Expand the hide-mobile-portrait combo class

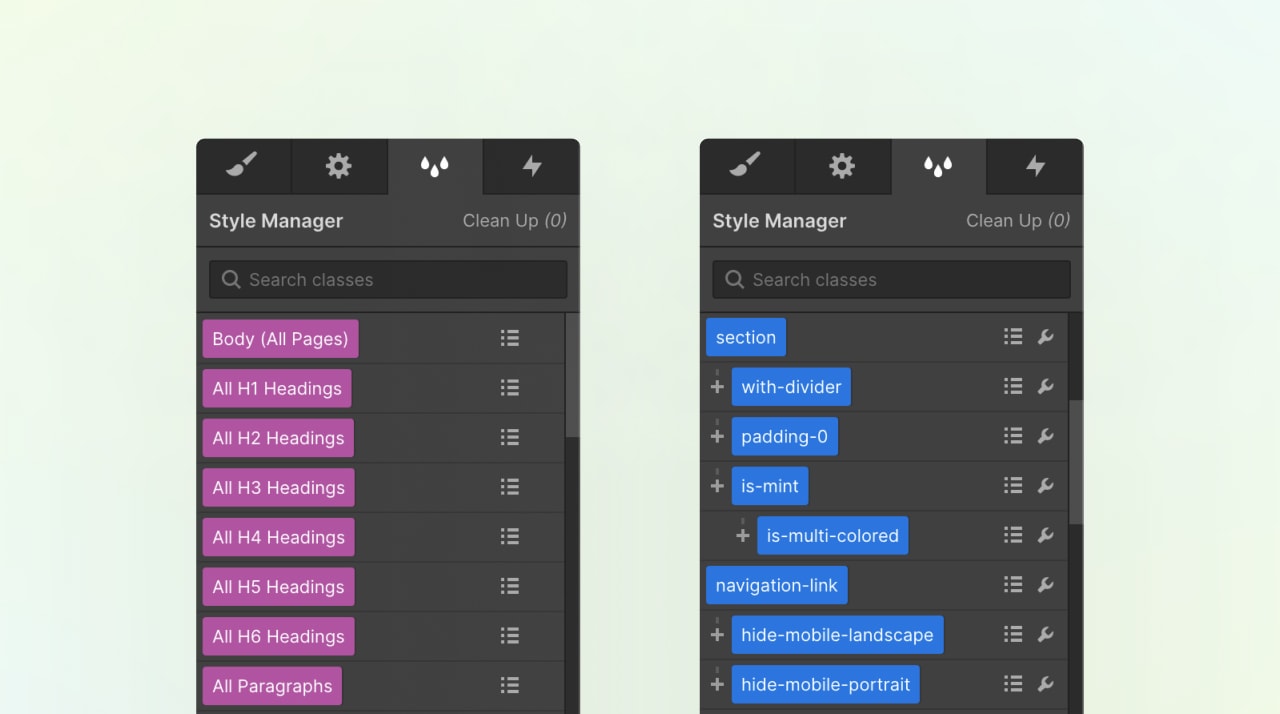[x=717, y=684]
